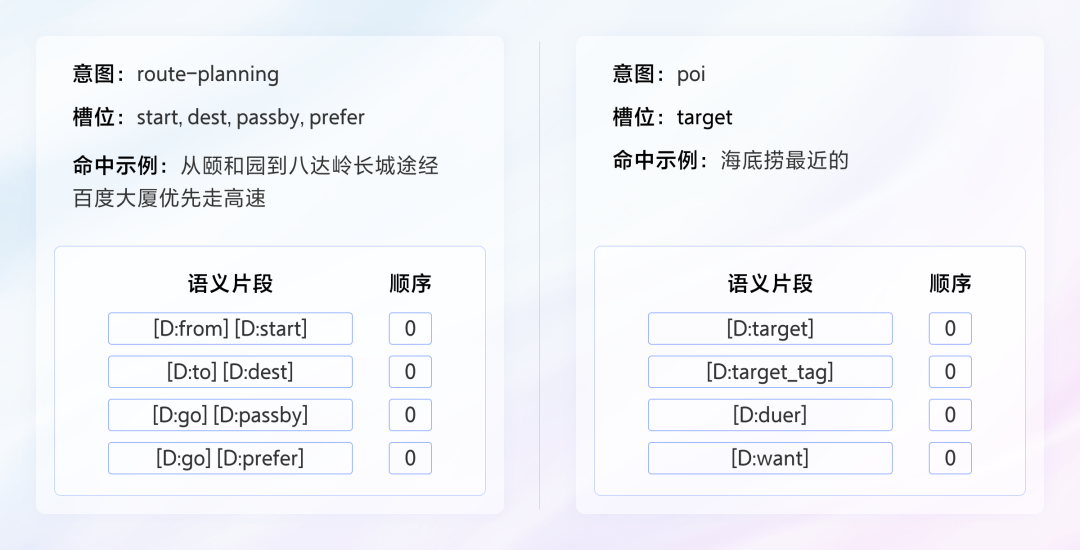Select order value next to [D:target_tag]
Viewport: 1080px width, 550px height.
950,372
